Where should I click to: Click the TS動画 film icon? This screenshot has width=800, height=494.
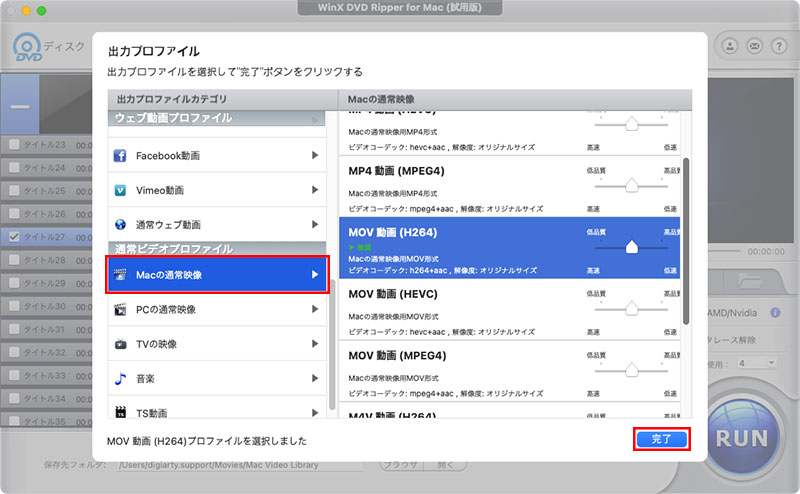tap(120, 412)
